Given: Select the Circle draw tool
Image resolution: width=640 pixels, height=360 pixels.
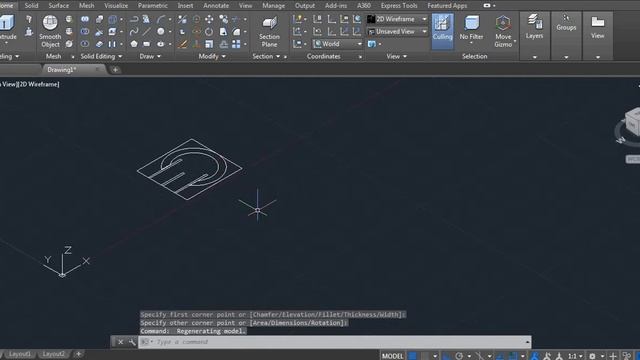Looking at the screenshot, I should [x=161, y=31].
